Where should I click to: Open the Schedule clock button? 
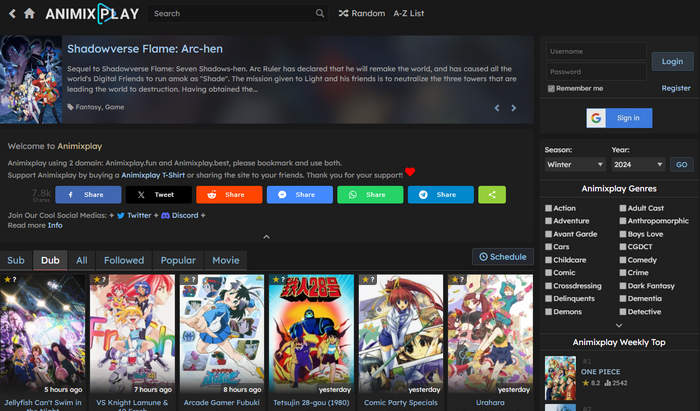point(503,257)
